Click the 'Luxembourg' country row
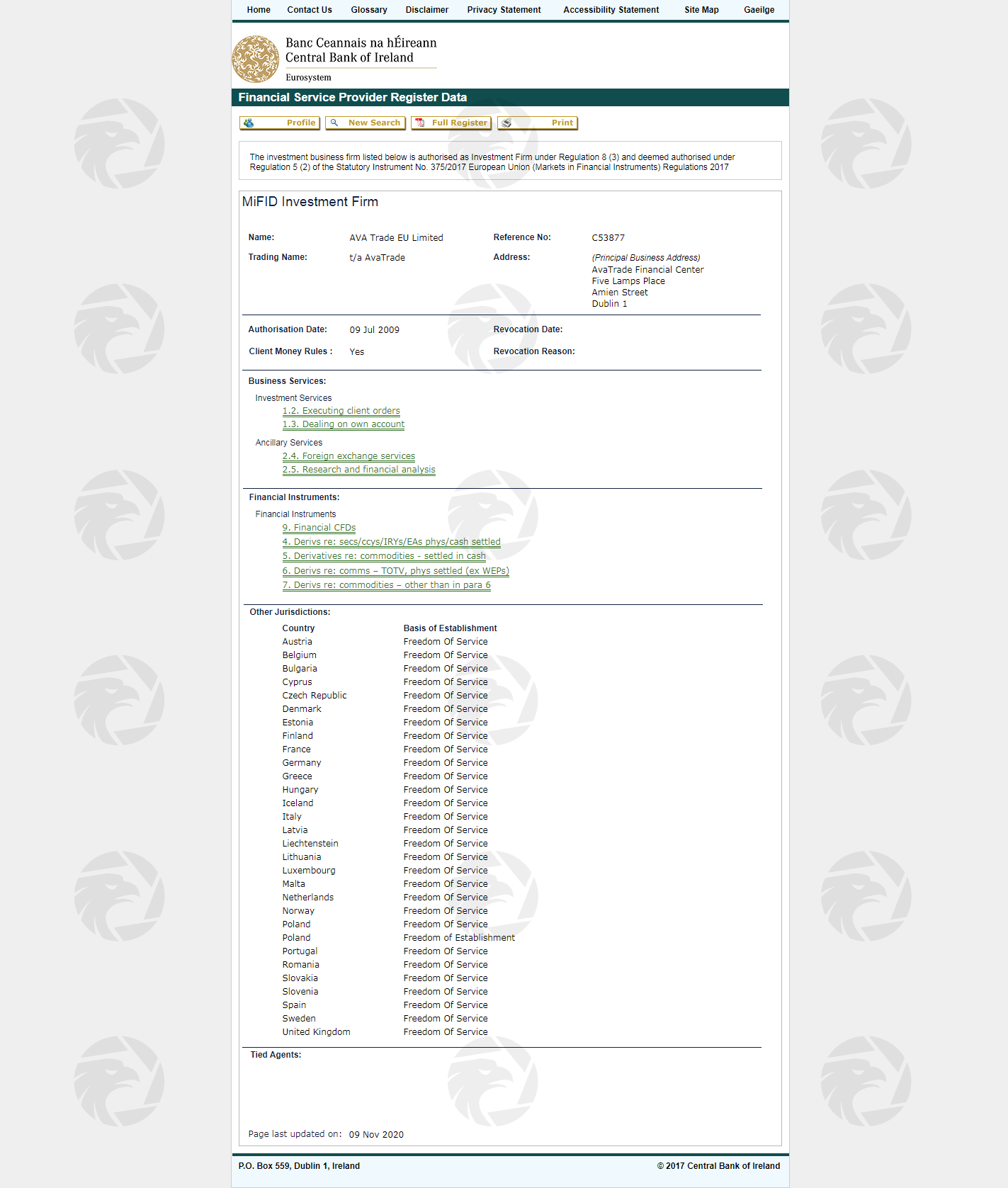The height and width of the screenshot is (1188, 1008). pyautogui.click(x=385, y=871)
